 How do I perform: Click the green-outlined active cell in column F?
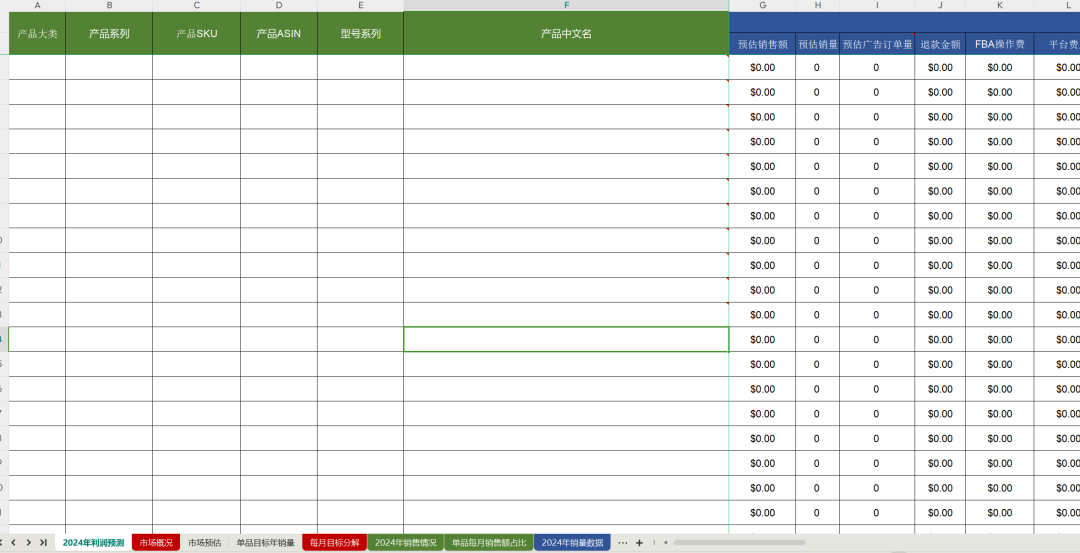coord(566,340)
